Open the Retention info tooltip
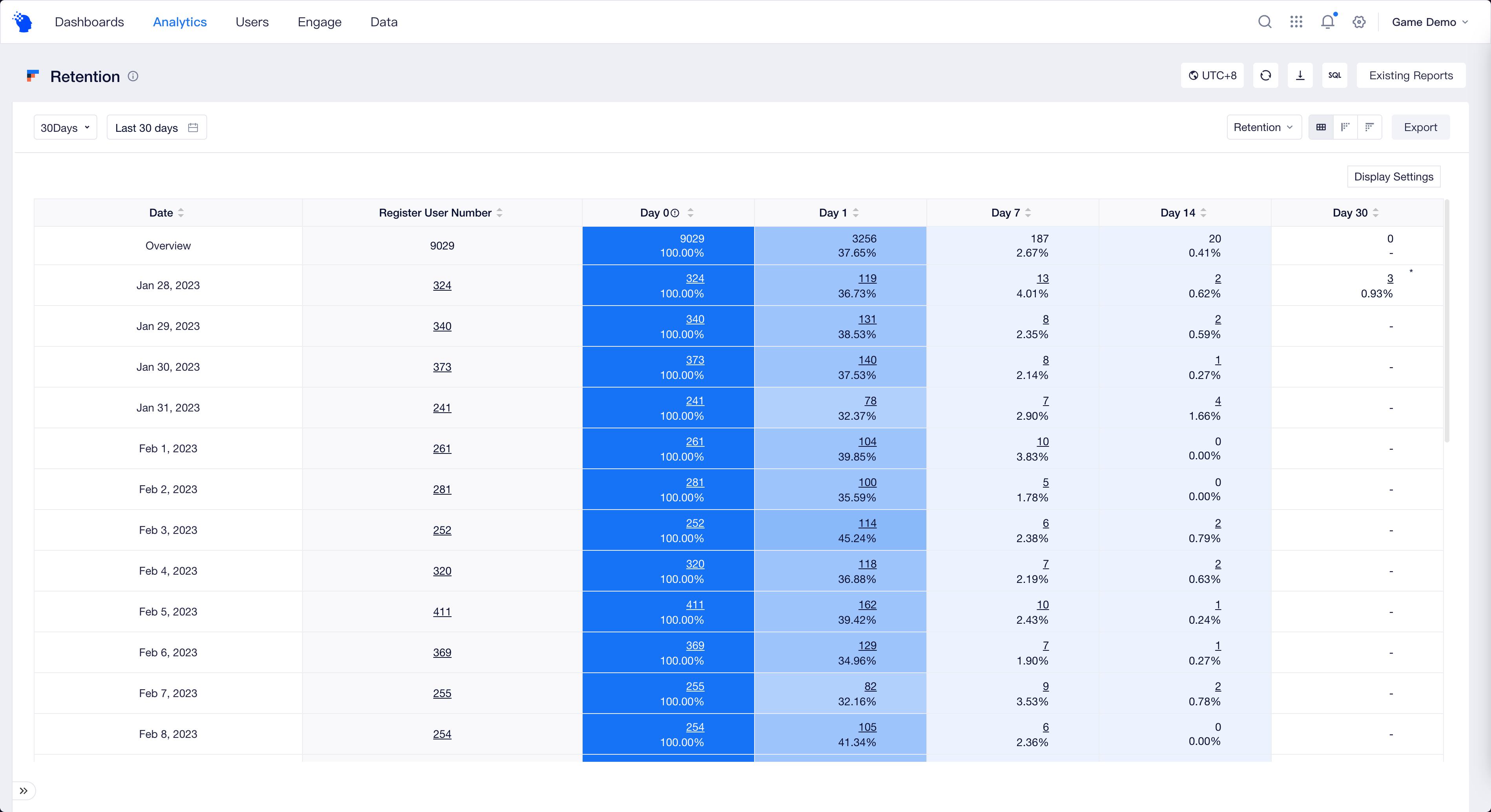The height and width of the screenshot is (812, 1491). coord(133,76)
